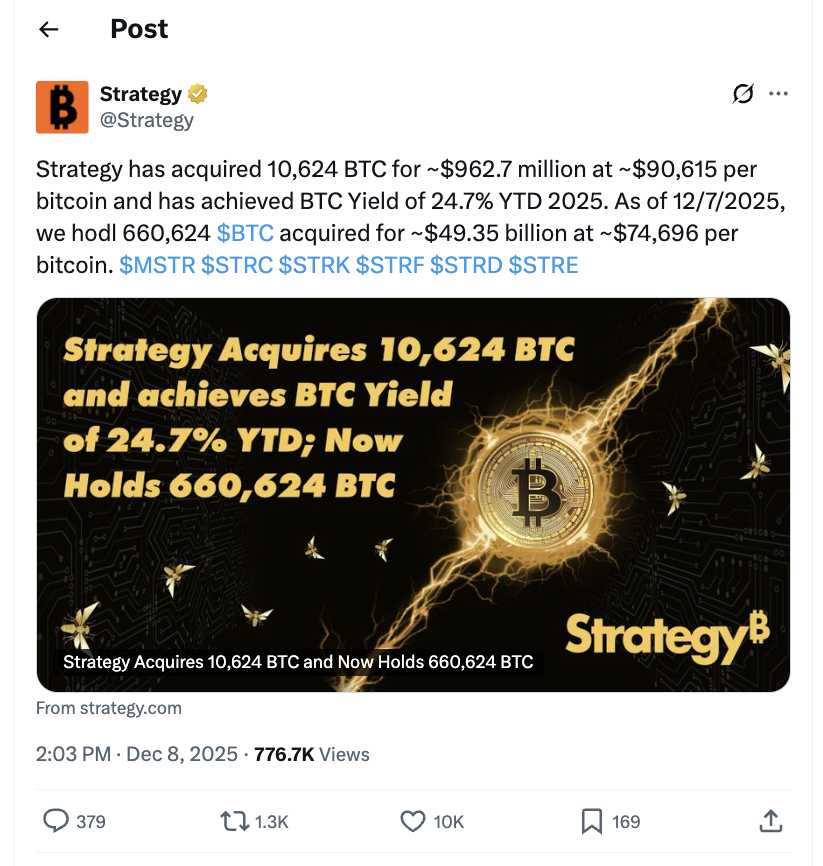Select the Post header title
The height and width of the screenshot is (866, 823).
[x=139, y=29]
